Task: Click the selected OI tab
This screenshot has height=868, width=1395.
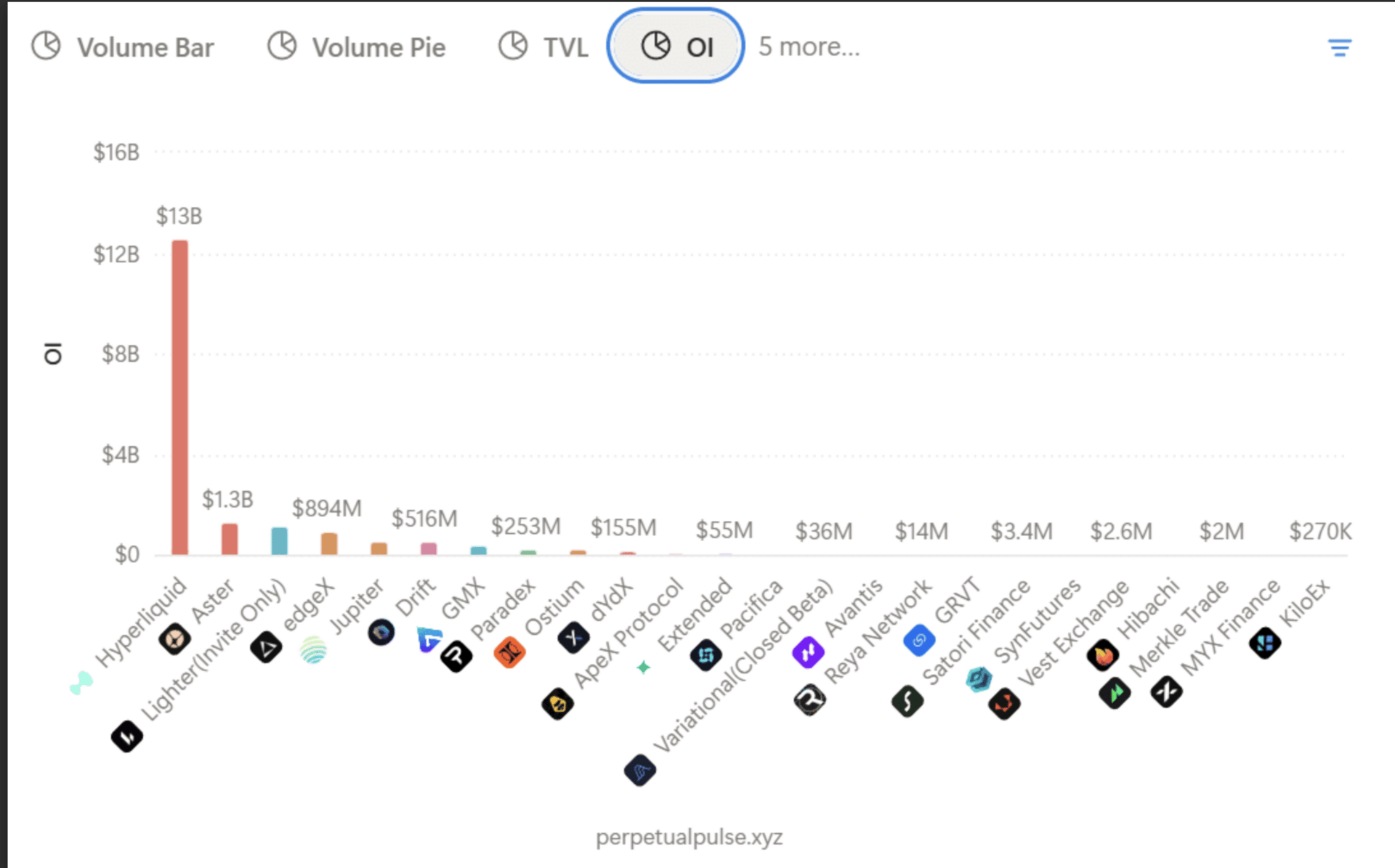Action: coord(676,46)
